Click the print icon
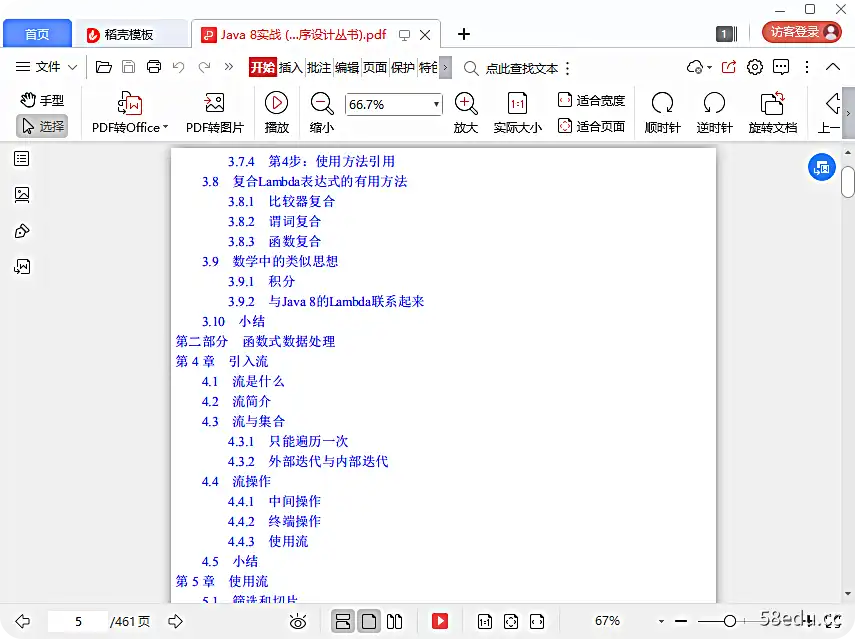 (x=154, y=67)
